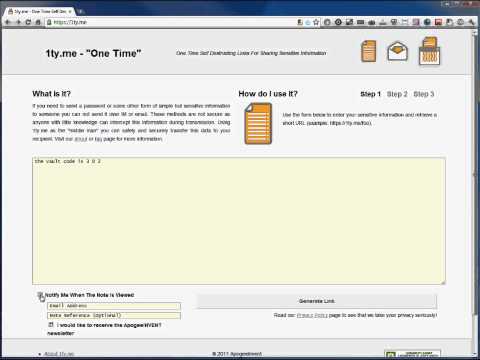This screenshot has width=480, height=360.
Task: Click the 1ty.me - "One Time" site title
Action: tap(93, 53)
